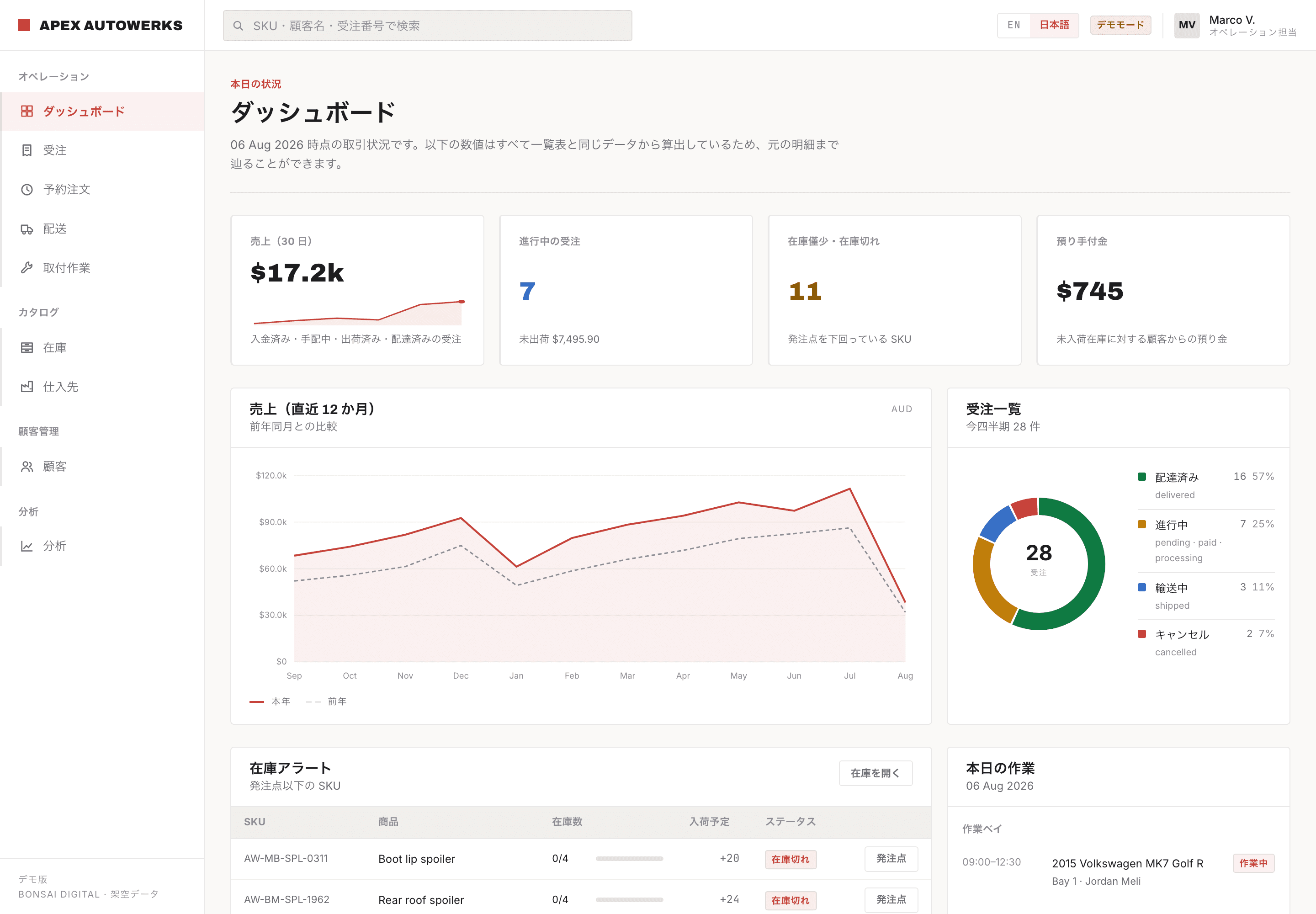Click the 在庫を開く button
The image size is (1316, 914).
click(875, 773)
